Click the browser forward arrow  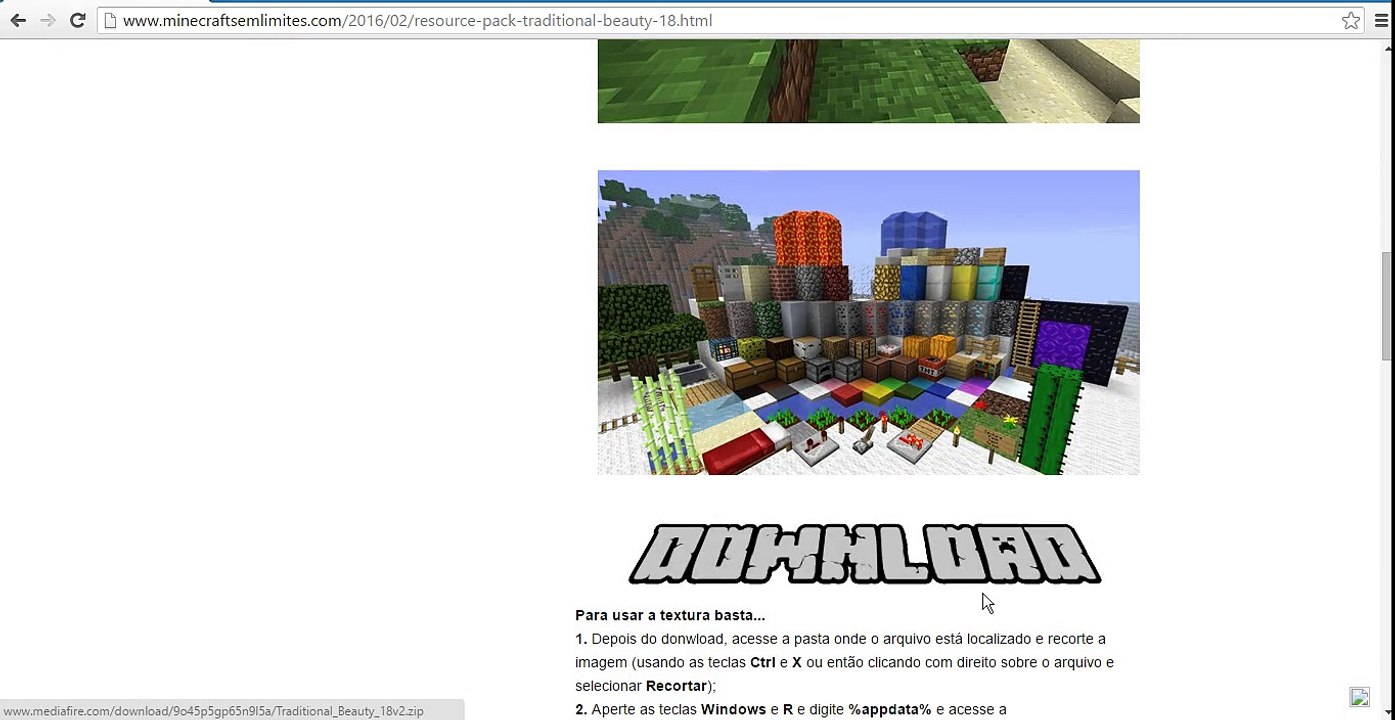47,20
